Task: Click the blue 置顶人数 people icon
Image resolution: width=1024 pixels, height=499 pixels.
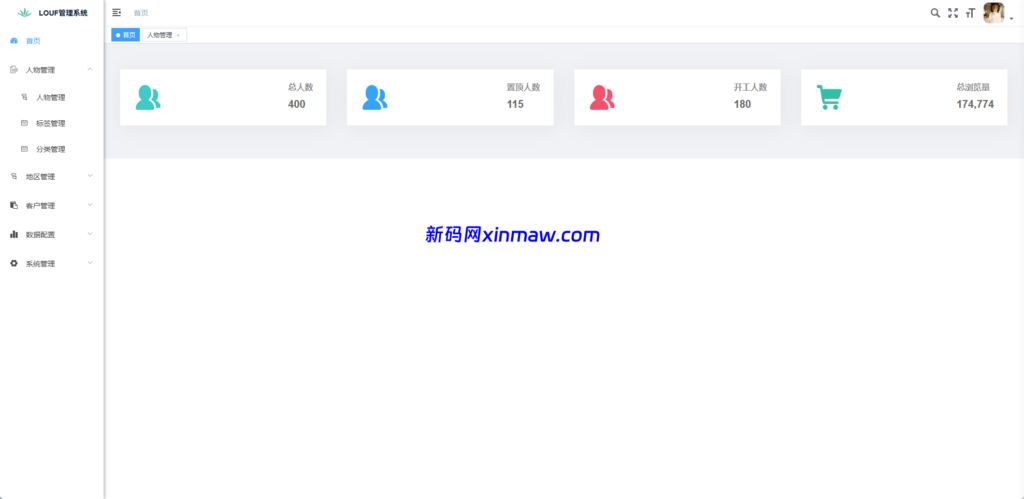Action: 375,97
